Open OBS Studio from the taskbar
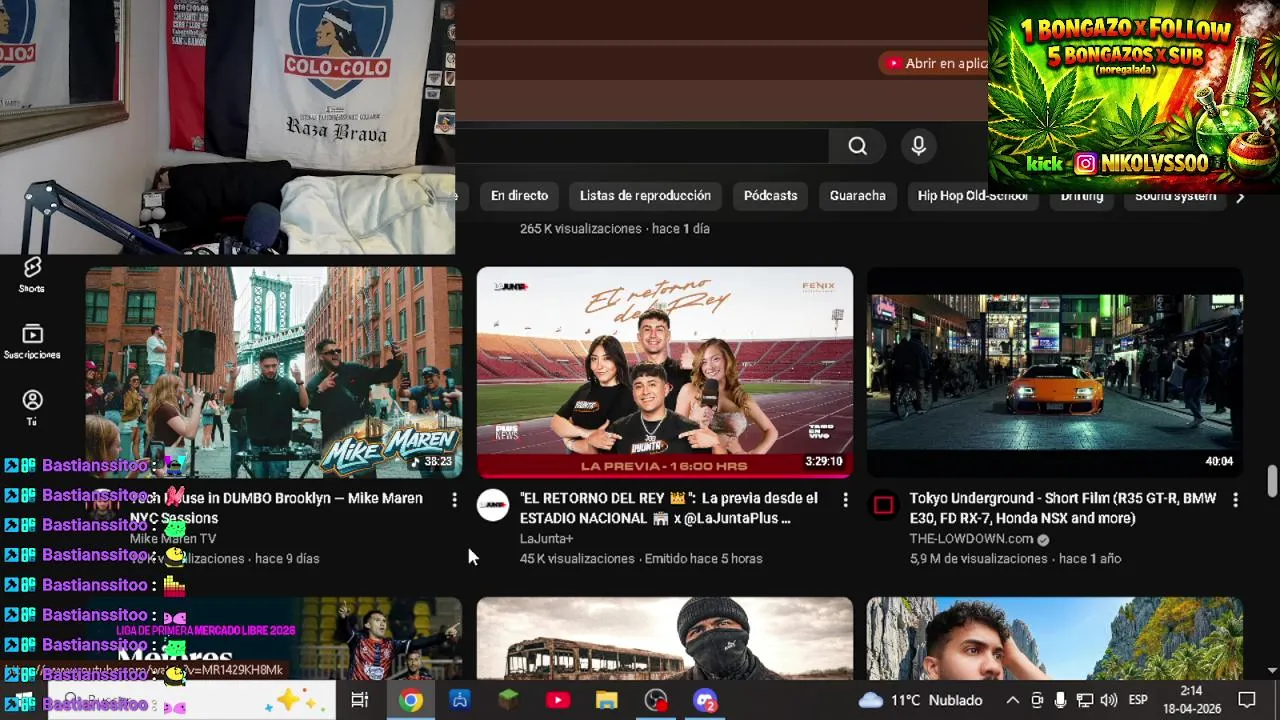Viewport: 1280px width, 720px height. pyautogui.click(x=656, y=700)
